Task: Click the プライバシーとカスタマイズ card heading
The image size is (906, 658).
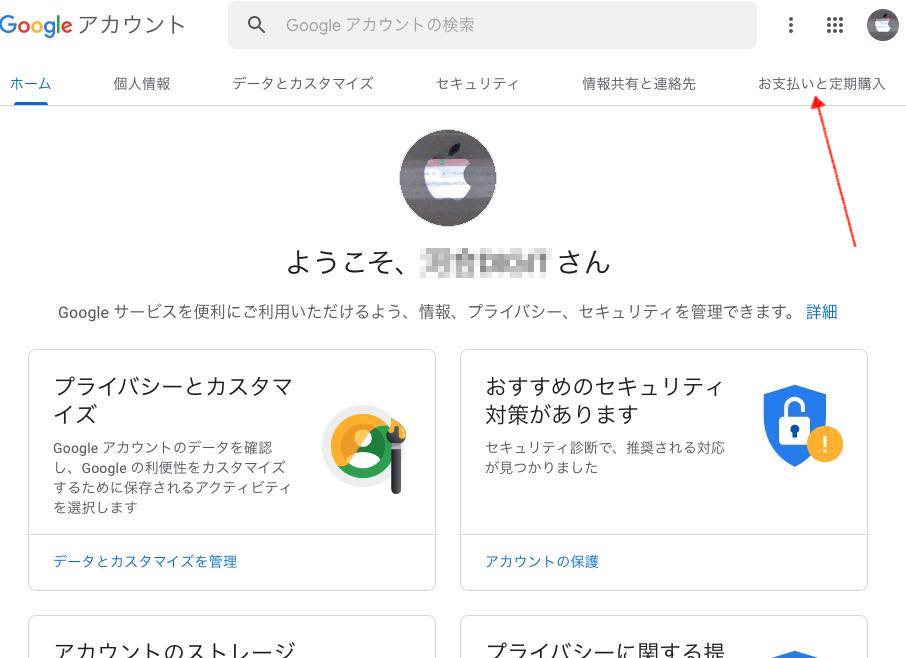Action: (173, 400)
